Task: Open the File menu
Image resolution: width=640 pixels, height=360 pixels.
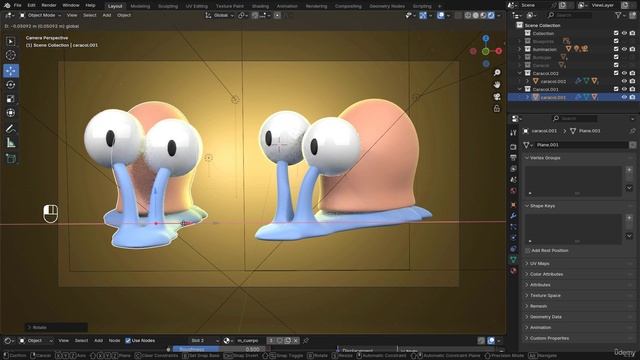Action: click(x=18, y=5)
